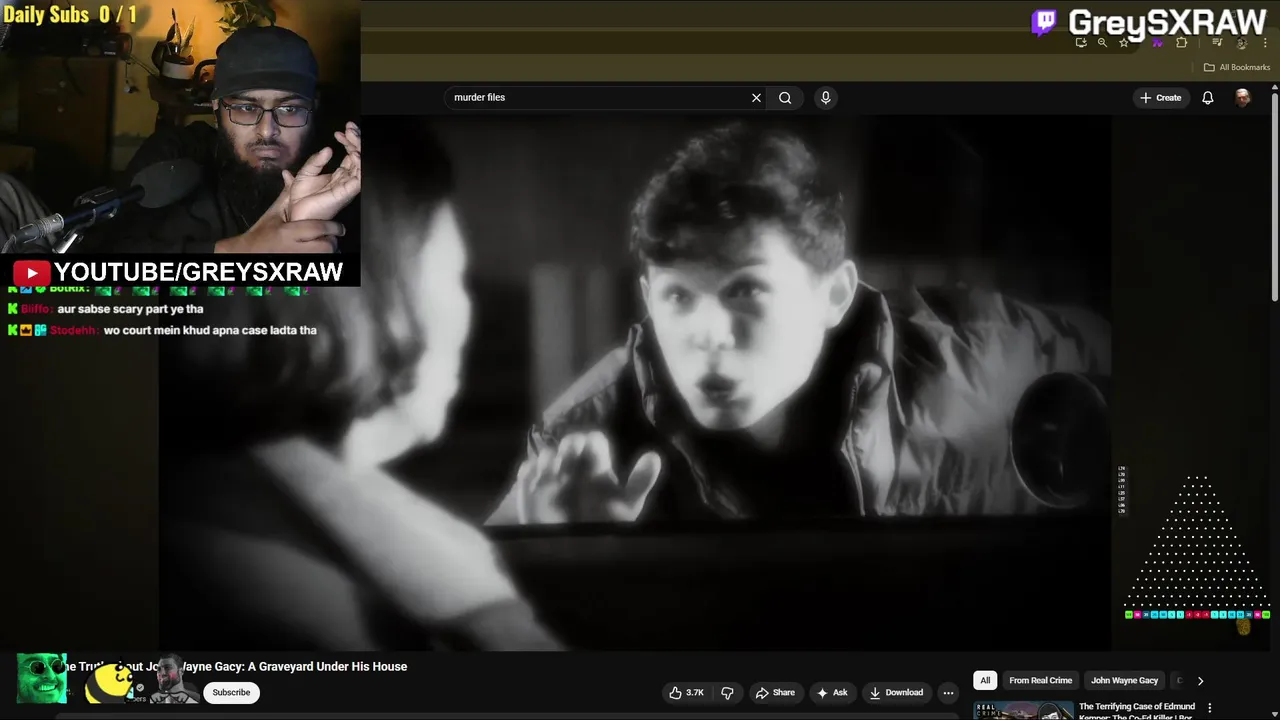This screenshot has width=1280, height=720.
Task: Click the purple extension icon in toolbar
Action: pyautogui.click(x=1157, y=43)
